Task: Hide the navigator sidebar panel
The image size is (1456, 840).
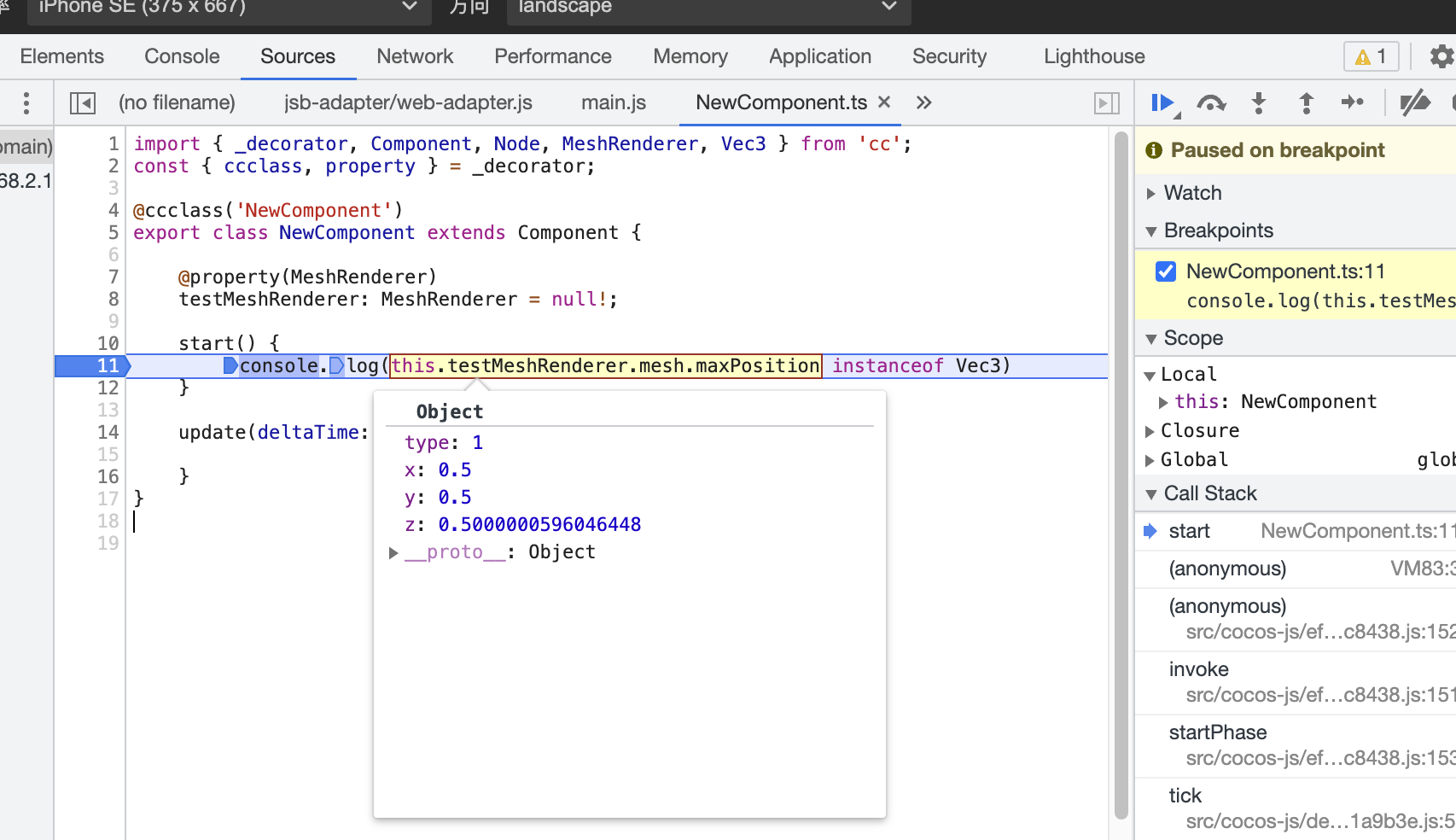Action: pos(82,102)
